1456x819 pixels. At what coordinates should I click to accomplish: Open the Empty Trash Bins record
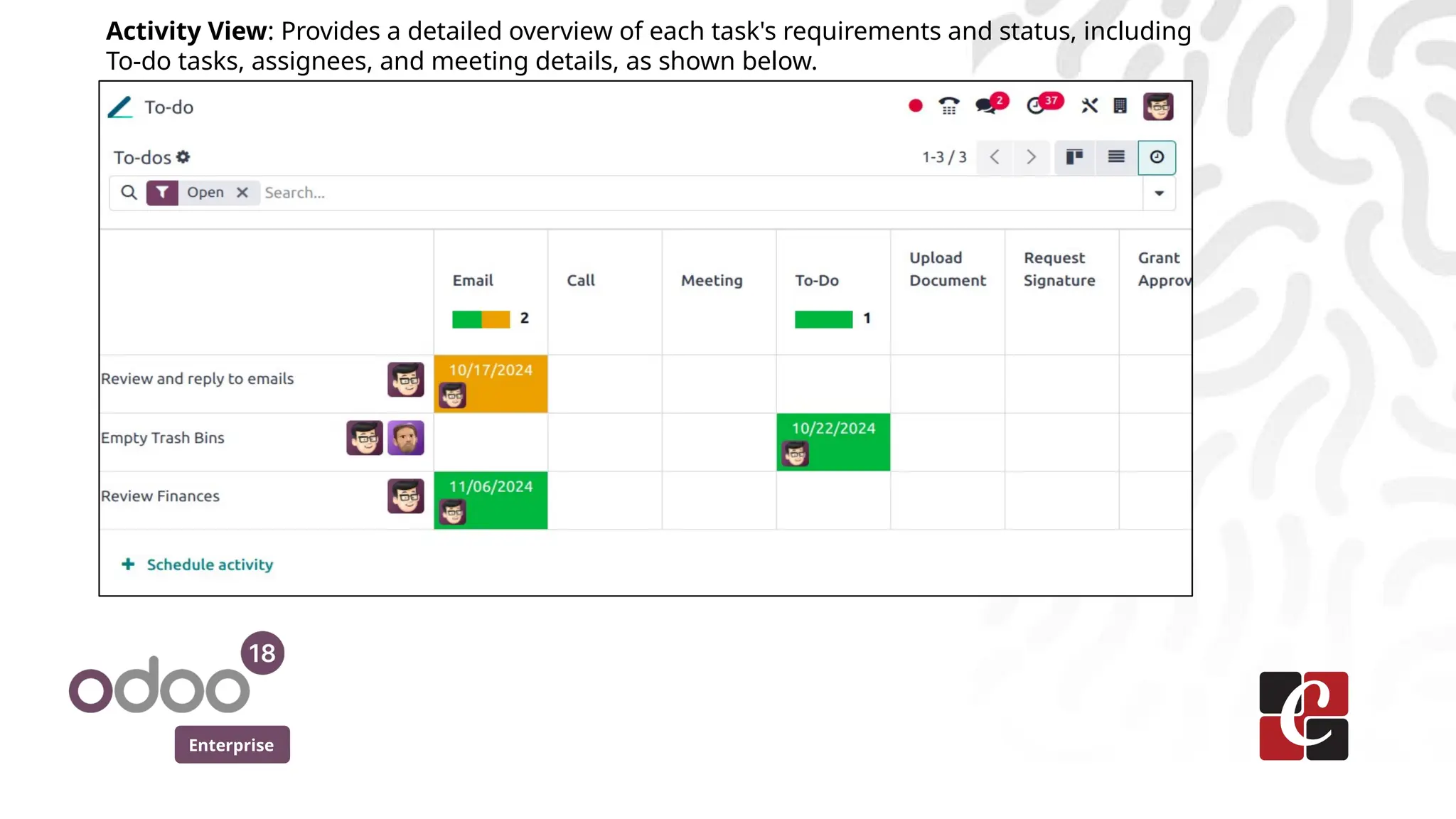162,438
